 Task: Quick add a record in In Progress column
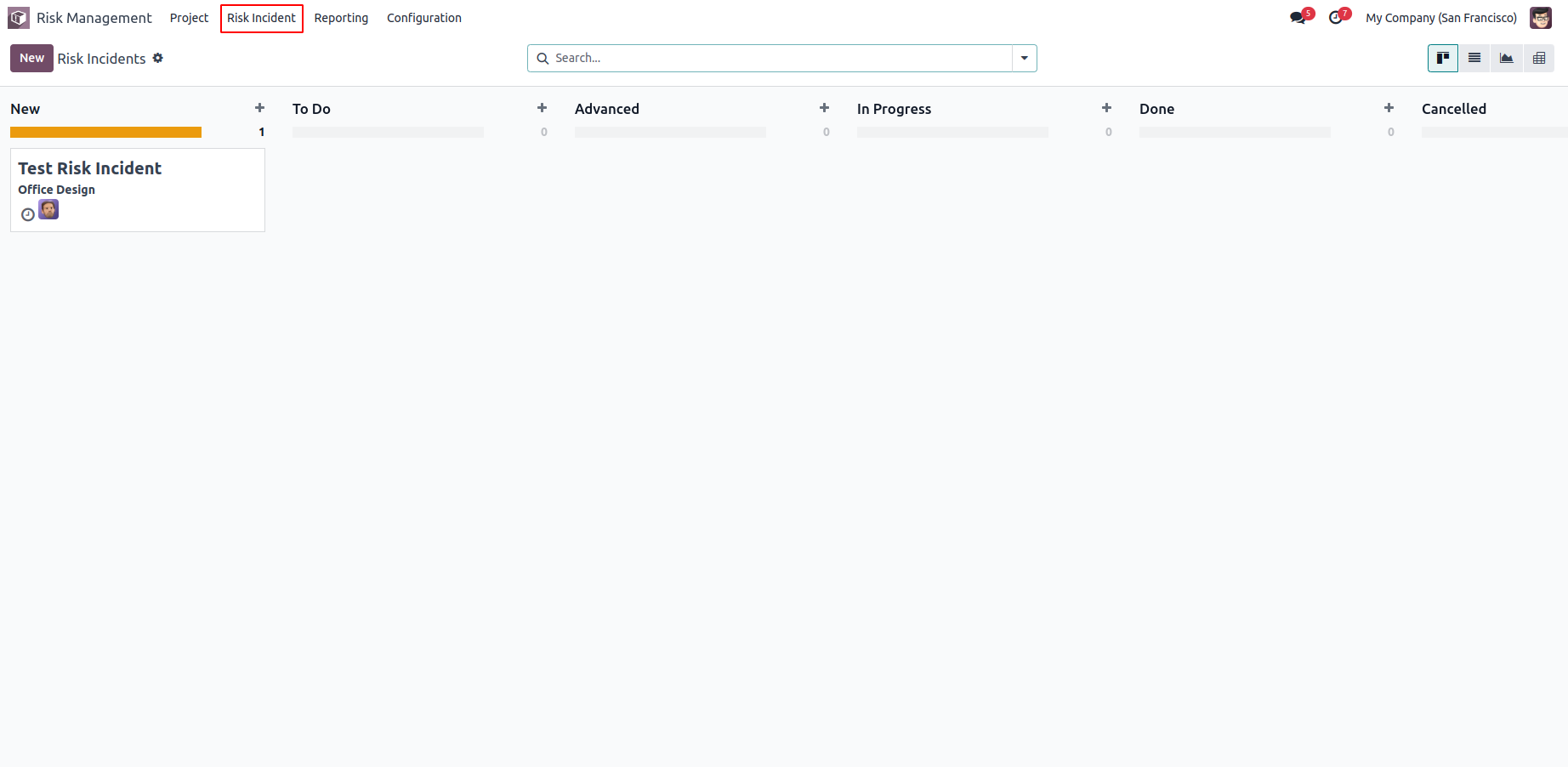(1106, 108)
